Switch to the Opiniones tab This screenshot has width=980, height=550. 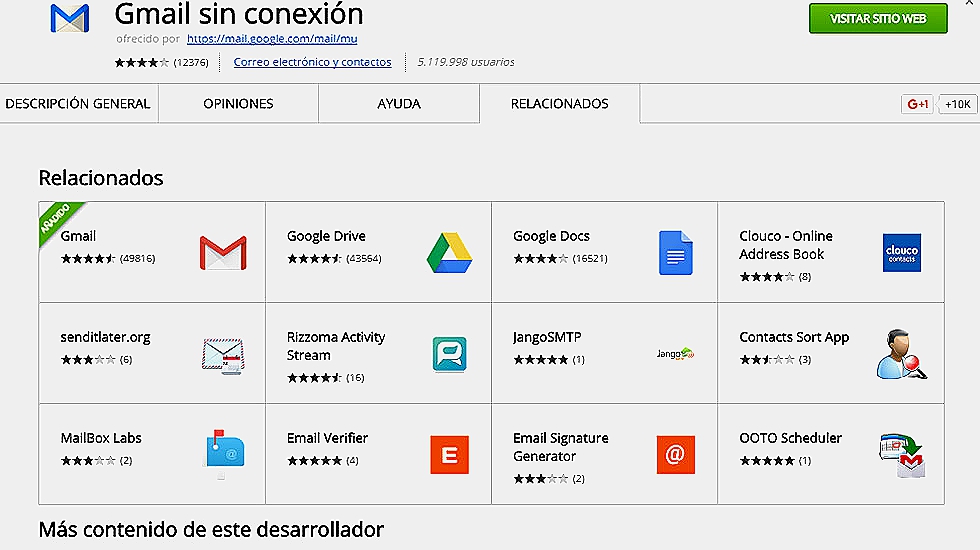pos(238,104)
